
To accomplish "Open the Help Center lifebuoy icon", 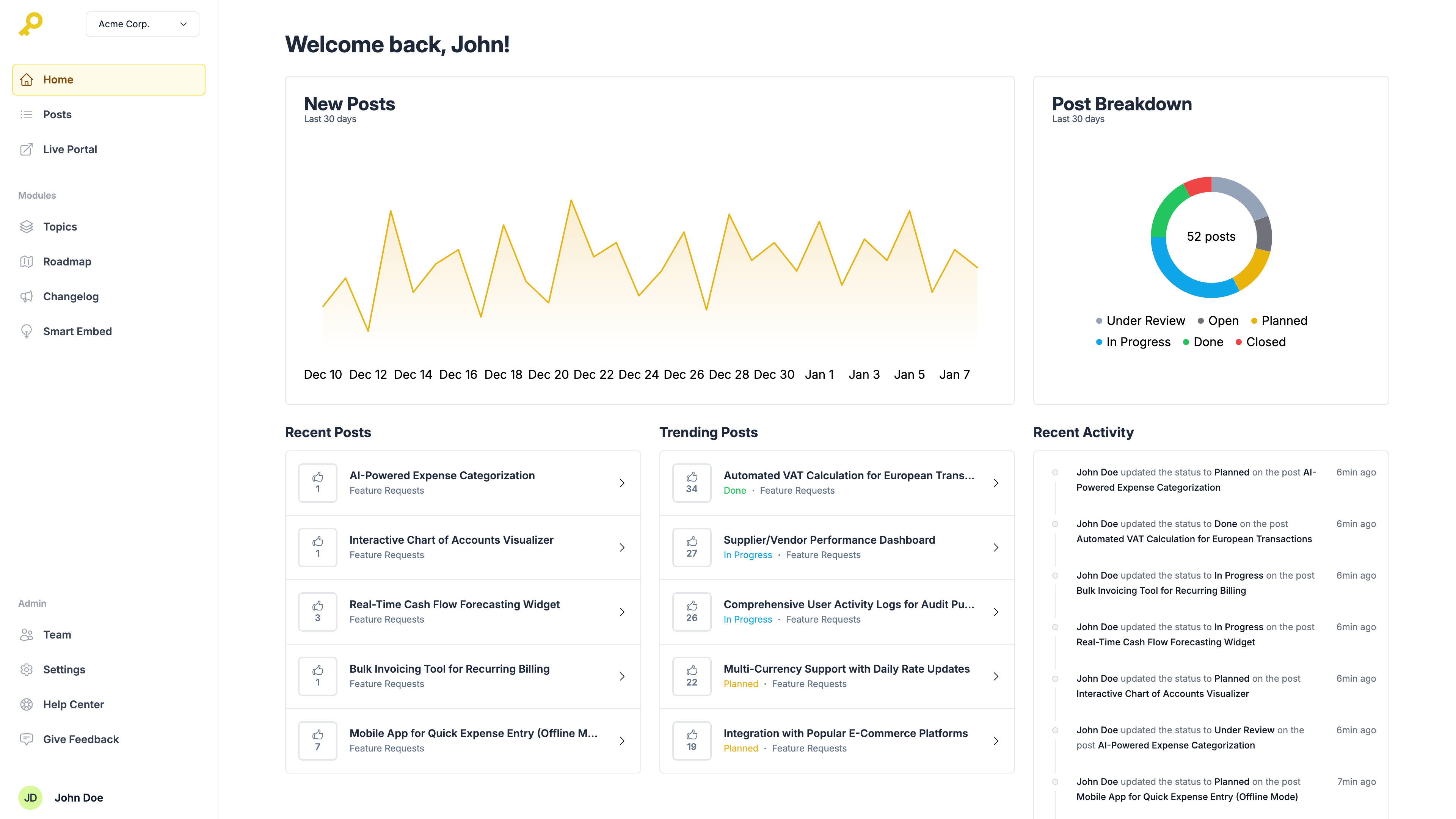I will [x=27, y=705].
